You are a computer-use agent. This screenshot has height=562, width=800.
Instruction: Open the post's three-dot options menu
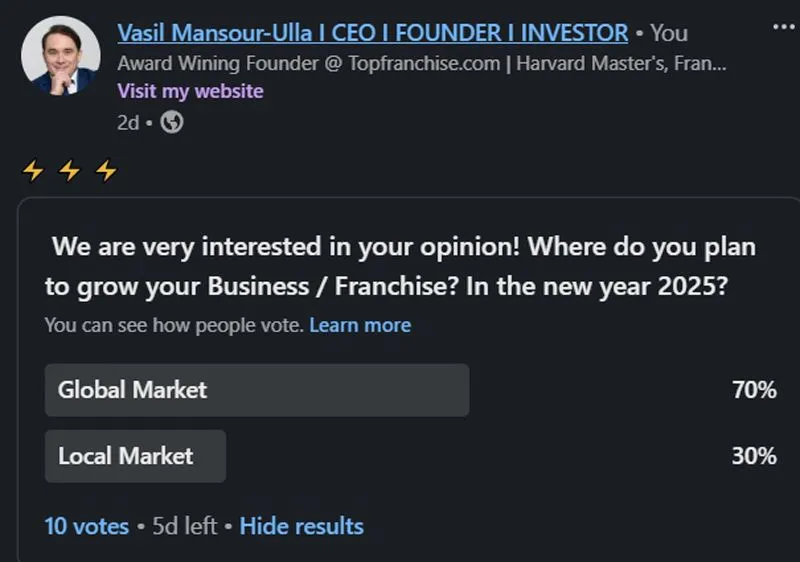pyautogui.click(x=783, y=25)
